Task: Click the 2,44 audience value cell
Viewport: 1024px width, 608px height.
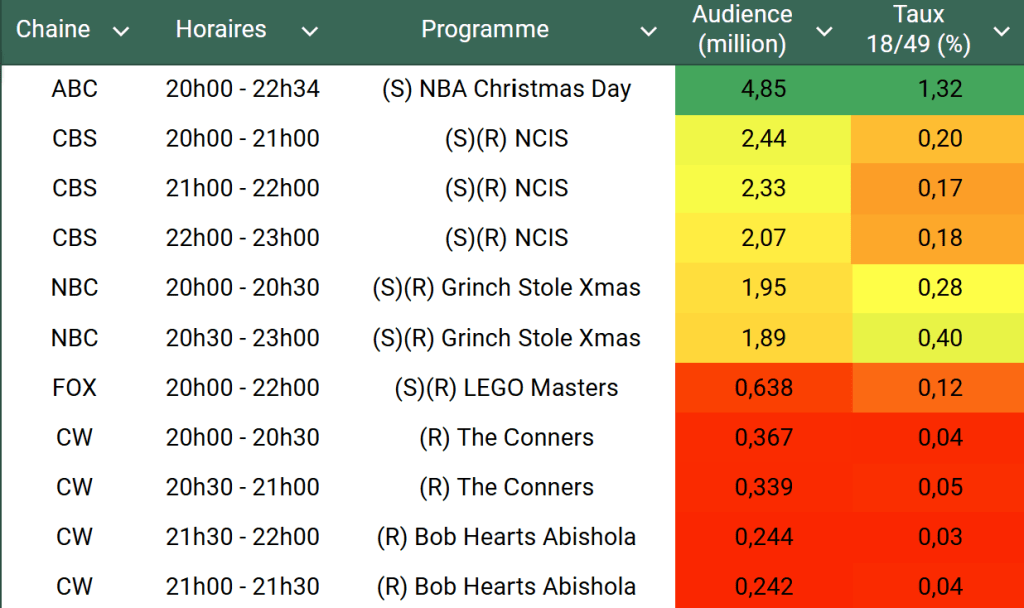Action: 763,139
